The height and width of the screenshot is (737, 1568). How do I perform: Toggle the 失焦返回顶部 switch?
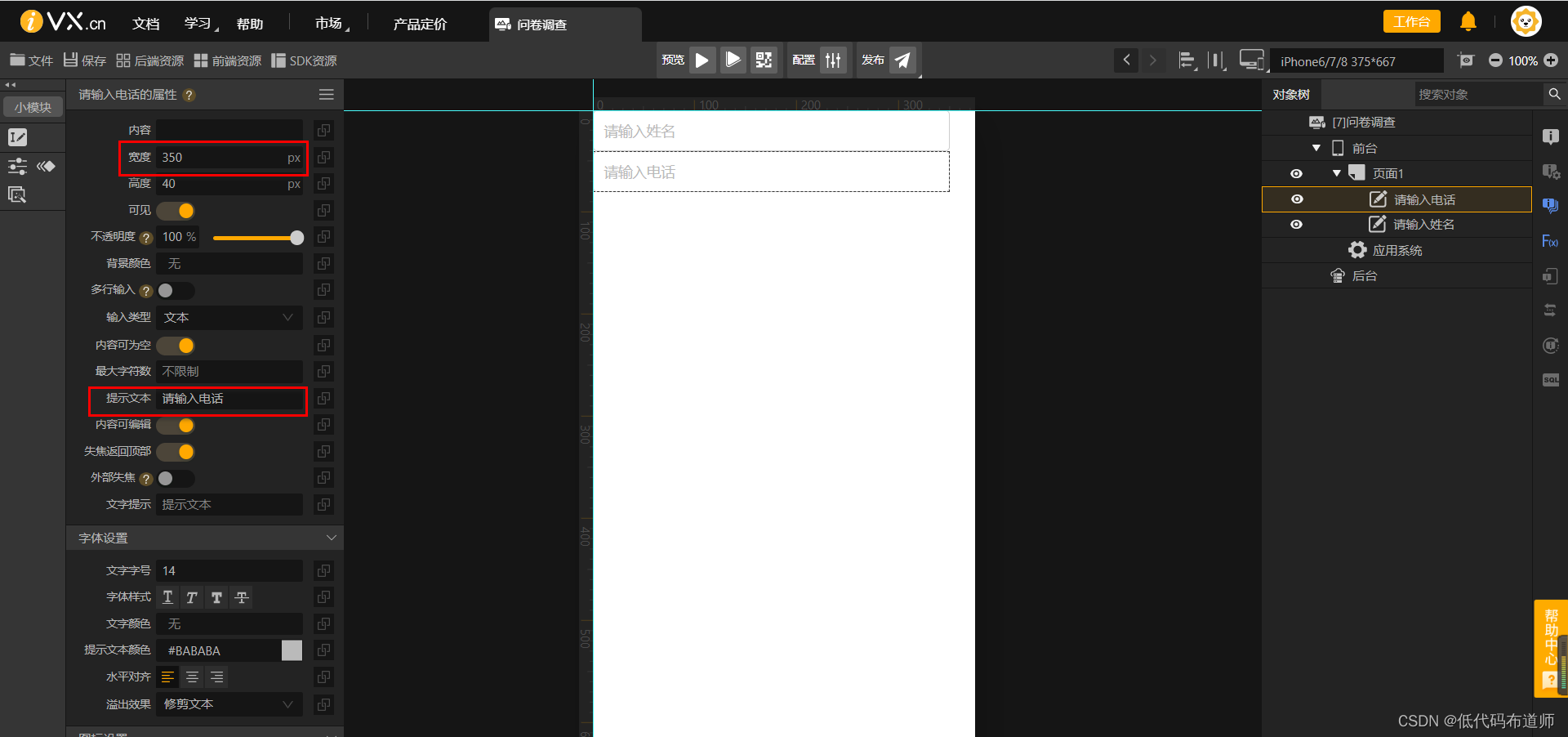click(176, 452)
